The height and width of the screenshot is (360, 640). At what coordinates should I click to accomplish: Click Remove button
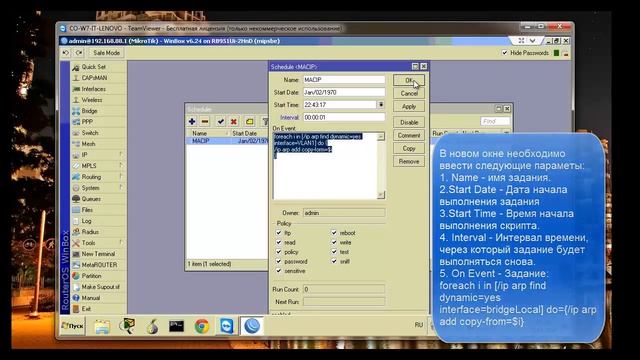(x=409, y=162)
